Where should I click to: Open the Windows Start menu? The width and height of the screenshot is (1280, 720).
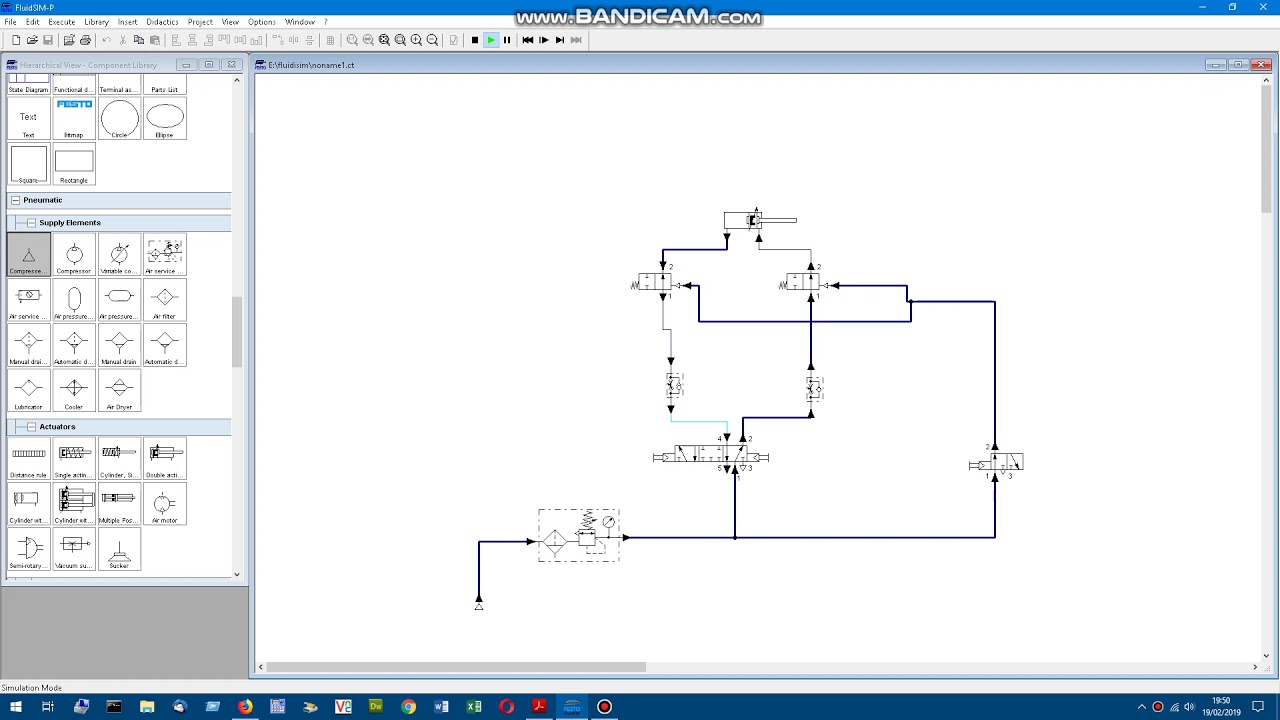(x=15, y=707)
